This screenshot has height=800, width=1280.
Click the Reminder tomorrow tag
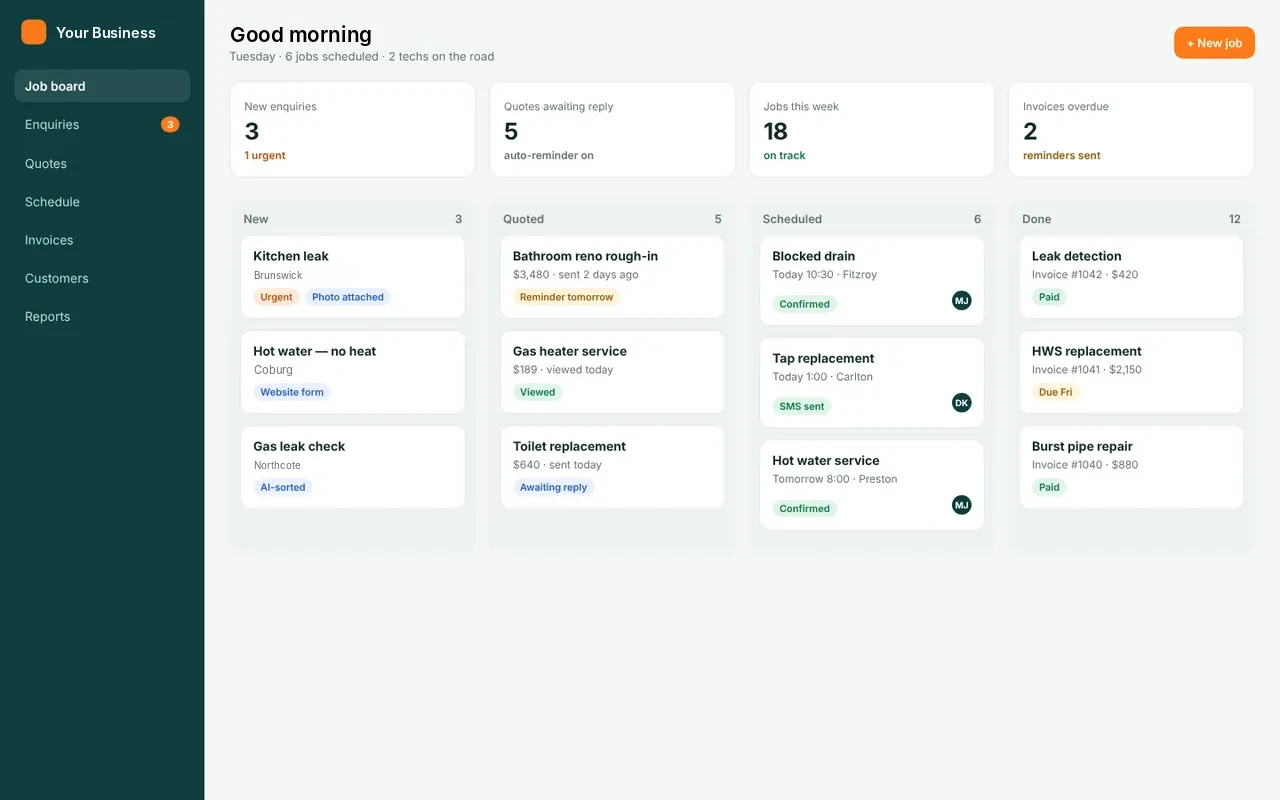[x=566, y=297]
